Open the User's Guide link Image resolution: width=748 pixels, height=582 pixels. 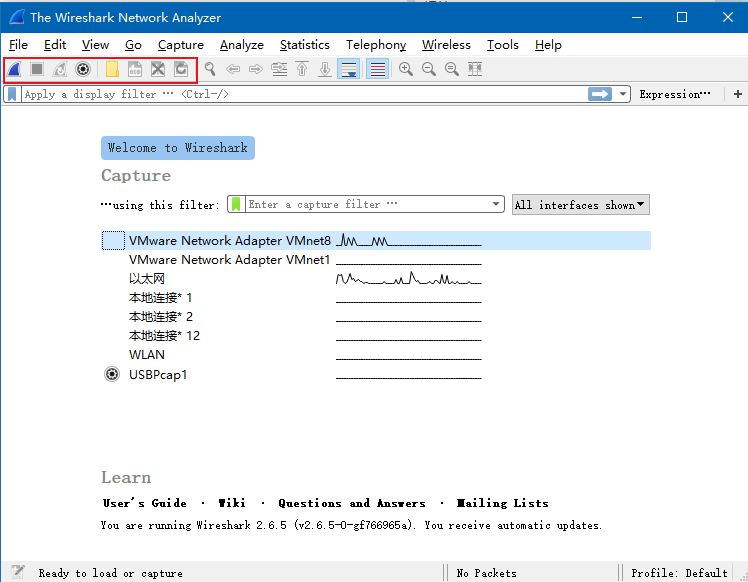click(145, 503)
